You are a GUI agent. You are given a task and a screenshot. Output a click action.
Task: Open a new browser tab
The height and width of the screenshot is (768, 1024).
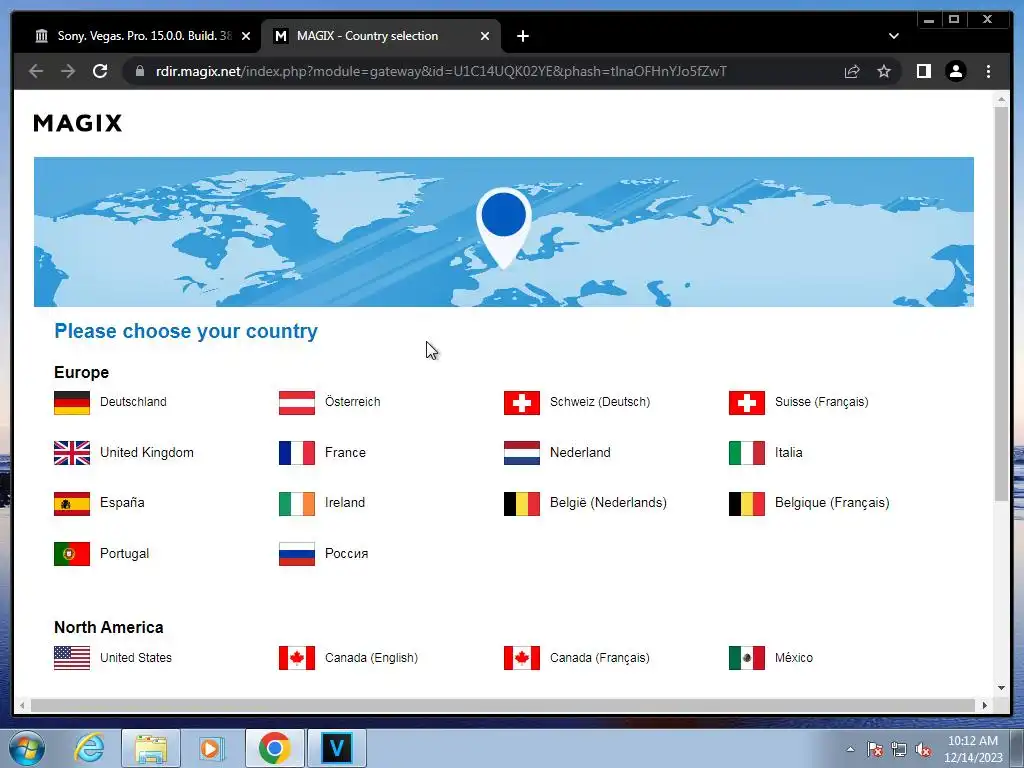tap(522, 36)
